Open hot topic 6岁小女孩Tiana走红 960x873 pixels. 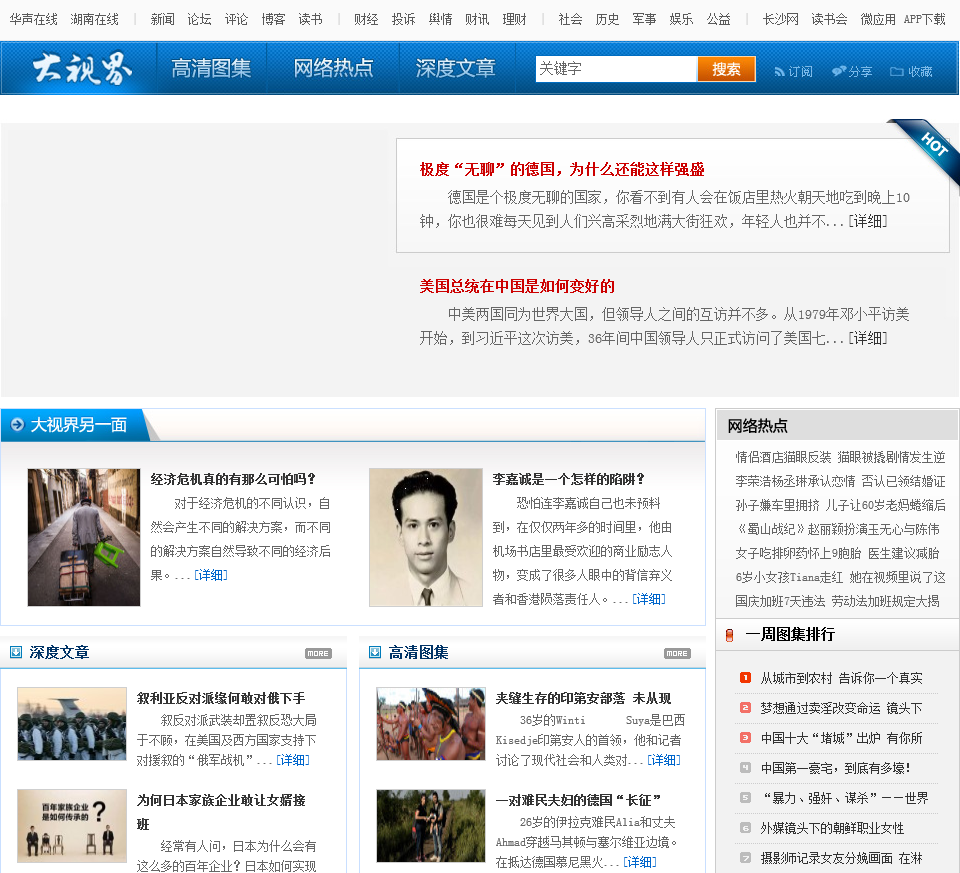(x=840, y=577)
